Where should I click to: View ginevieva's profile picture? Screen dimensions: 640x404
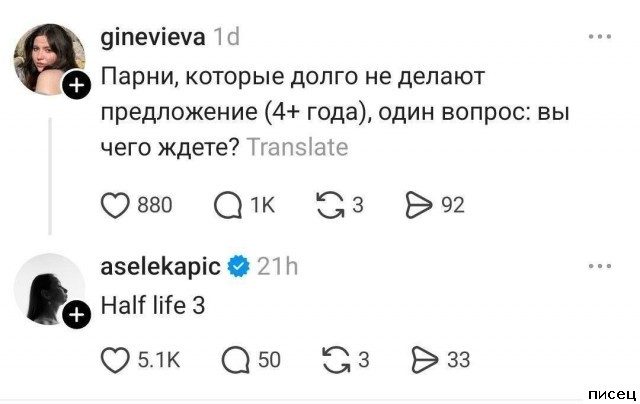(x=47, y=60)
